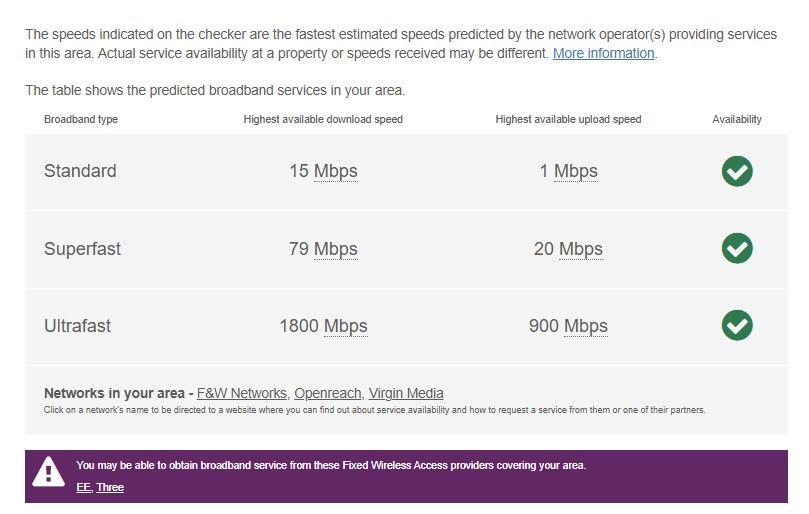Select the Standard broadband type label
Viewport: 809px width, 514px height.
point(80,171)
